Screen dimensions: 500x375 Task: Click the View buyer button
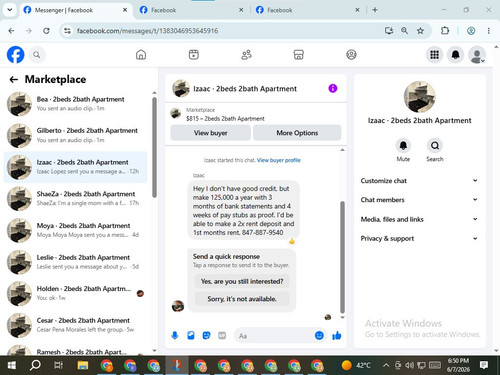210,133
